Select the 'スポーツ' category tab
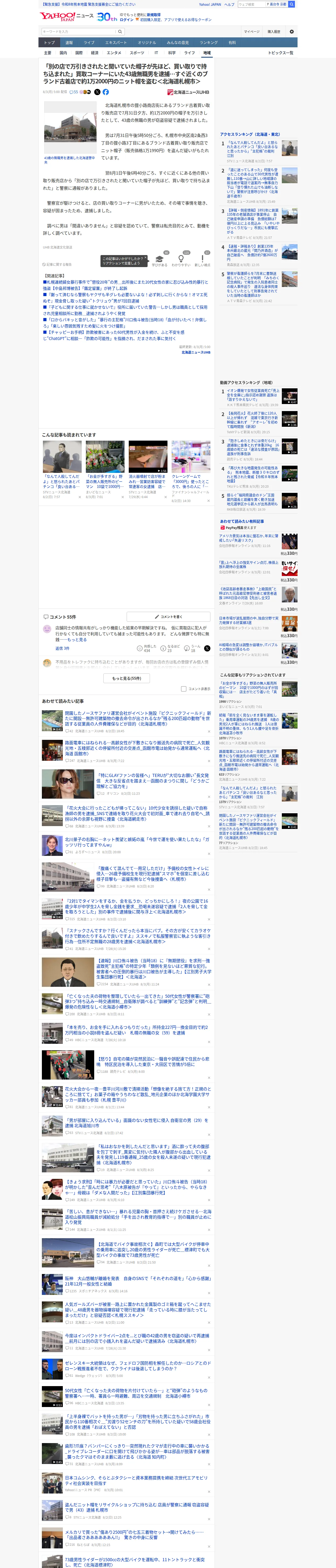This screenshot has height=1568, width=336. pos(137,53)
